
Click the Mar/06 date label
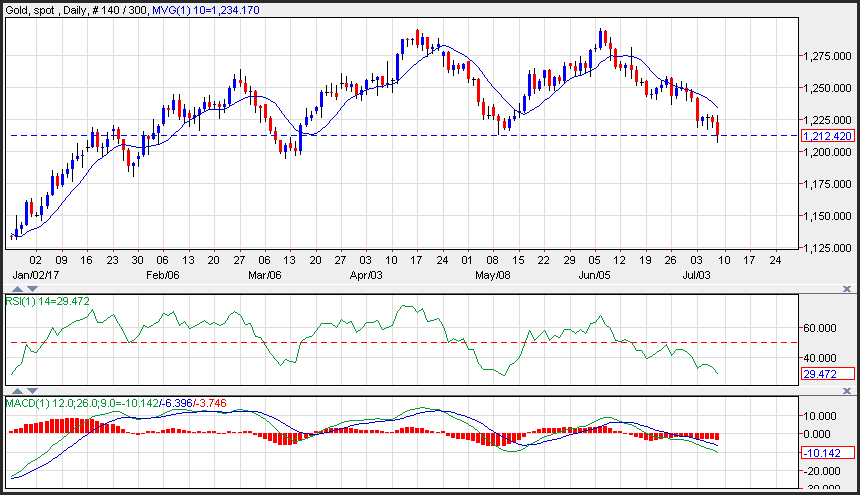(x=263, y=274)
